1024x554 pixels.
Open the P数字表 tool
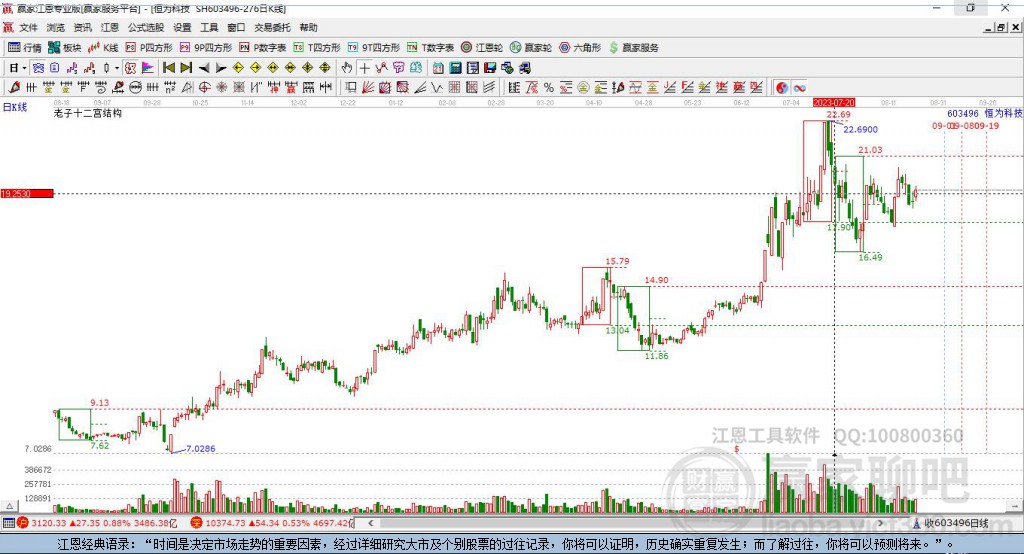point(263,48)
